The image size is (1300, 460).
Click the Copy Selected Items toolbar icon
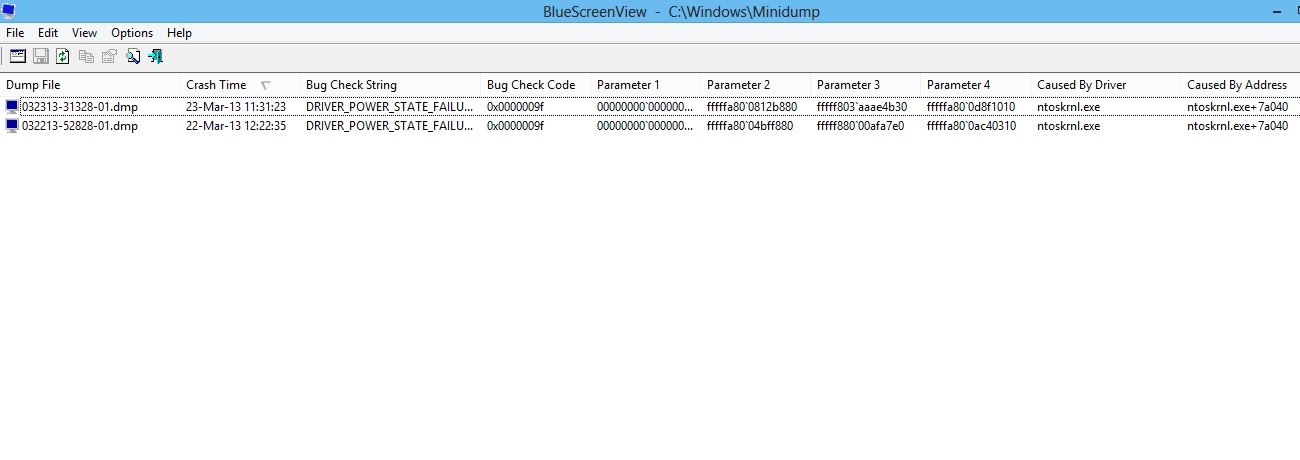click(87, 57)
